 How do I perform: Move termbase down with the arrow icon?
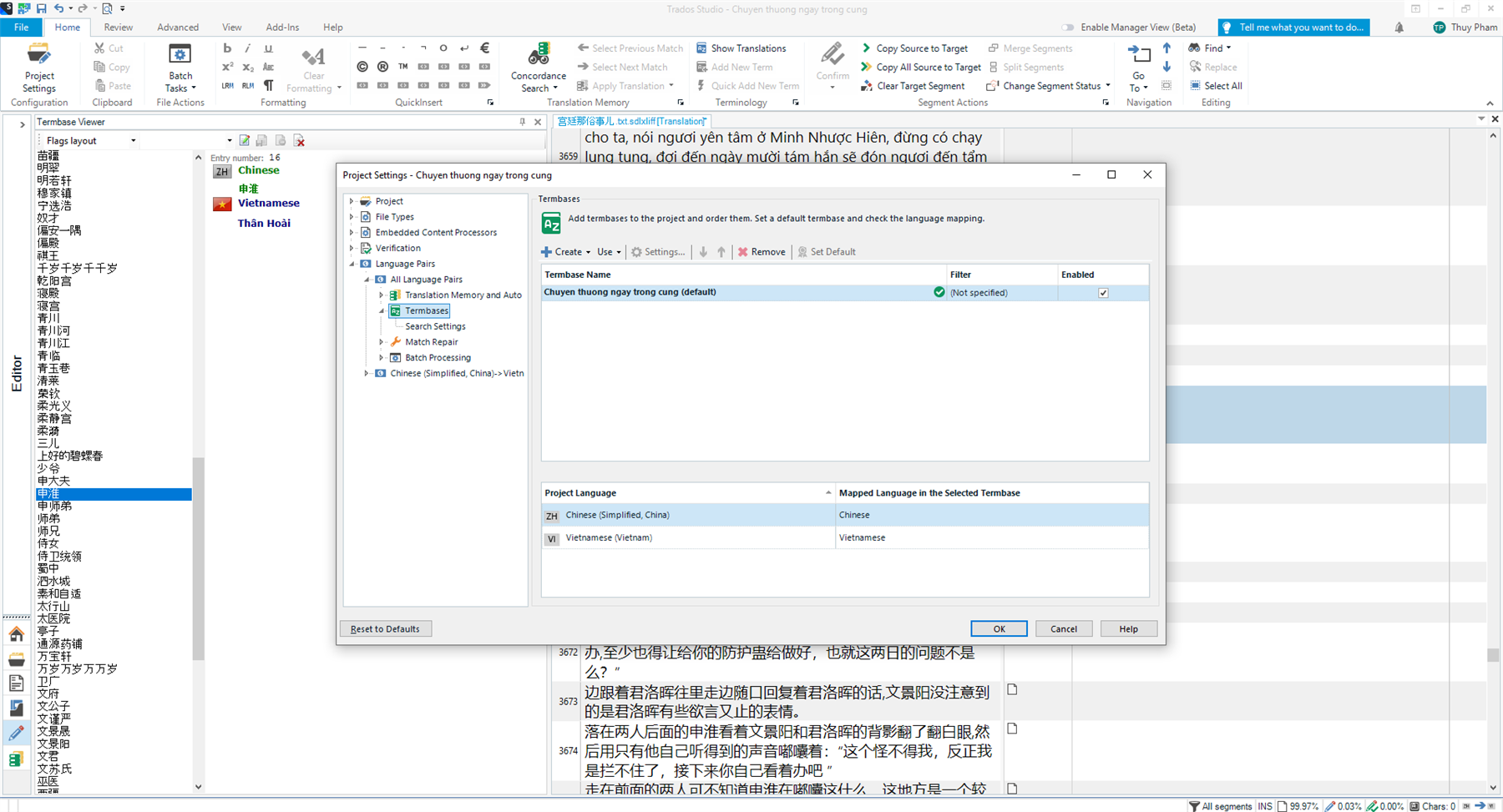(x=703, y=252)
